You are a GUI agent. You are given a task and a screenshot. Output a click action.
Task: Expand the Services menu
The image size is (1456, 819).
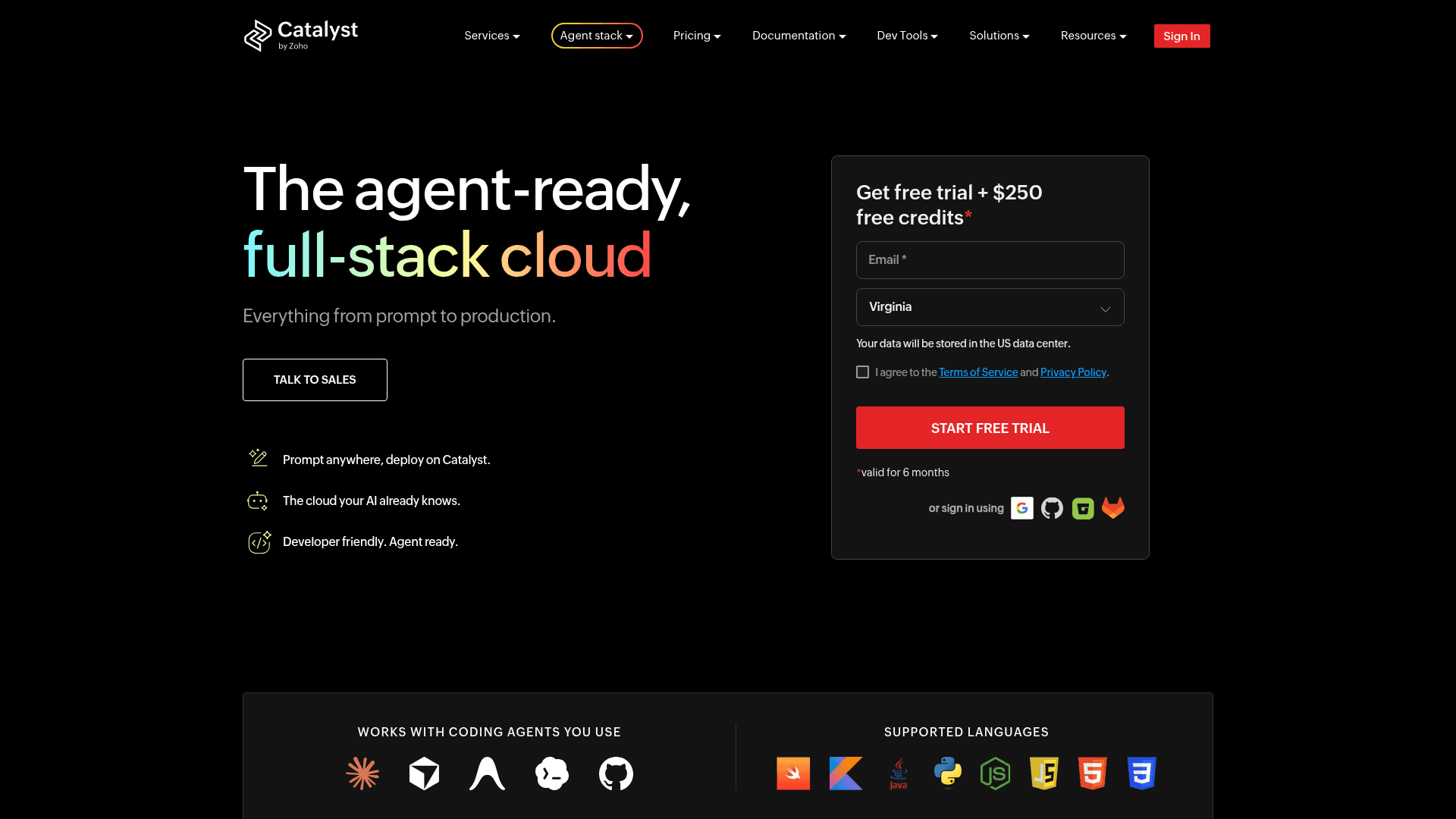tap(492, 36)
